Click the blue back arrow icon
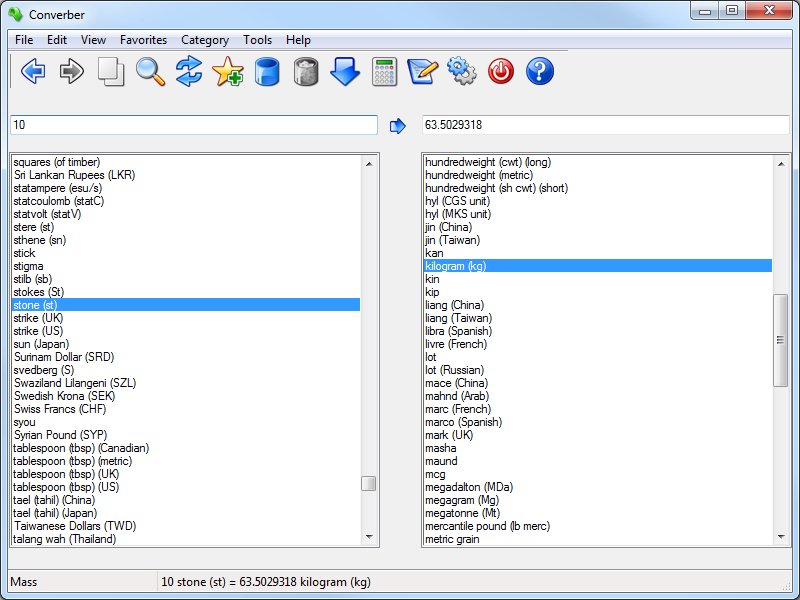The width and height of the screenshot is (800, 600). click(x=33, y=72)
